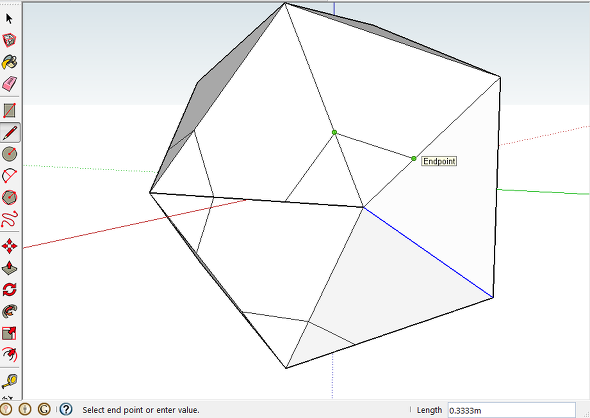Choose the Rotate tool
The height and width of the screenshot is (418, 590).
click(x=9, y=290)
